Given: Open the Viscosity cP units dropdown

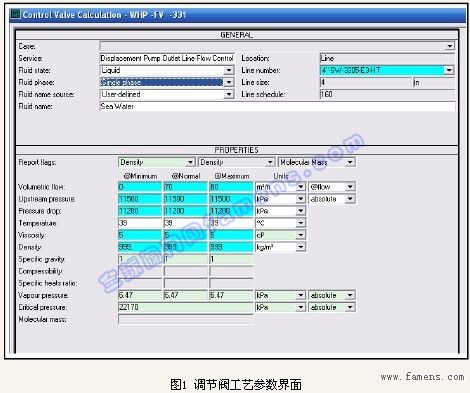Looking at the screenshot, I should coord(301,235).
